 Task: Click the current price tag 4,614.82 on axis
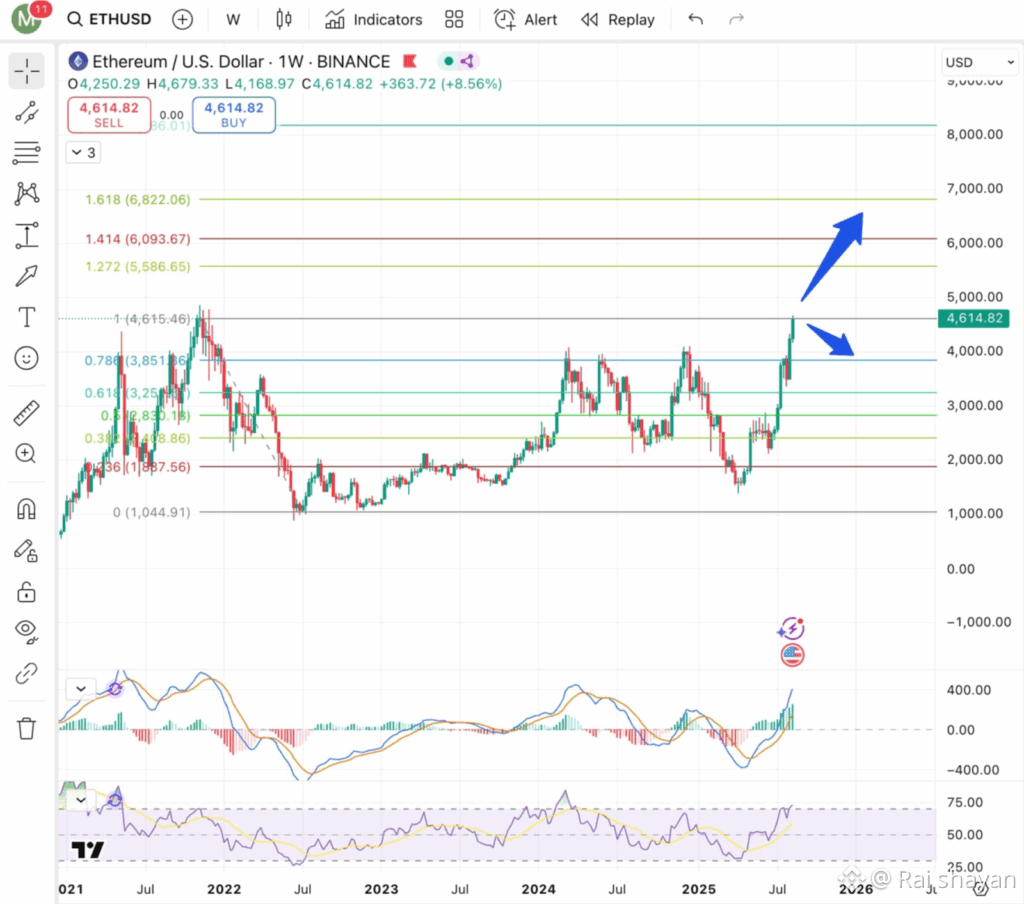coord(974,318)
